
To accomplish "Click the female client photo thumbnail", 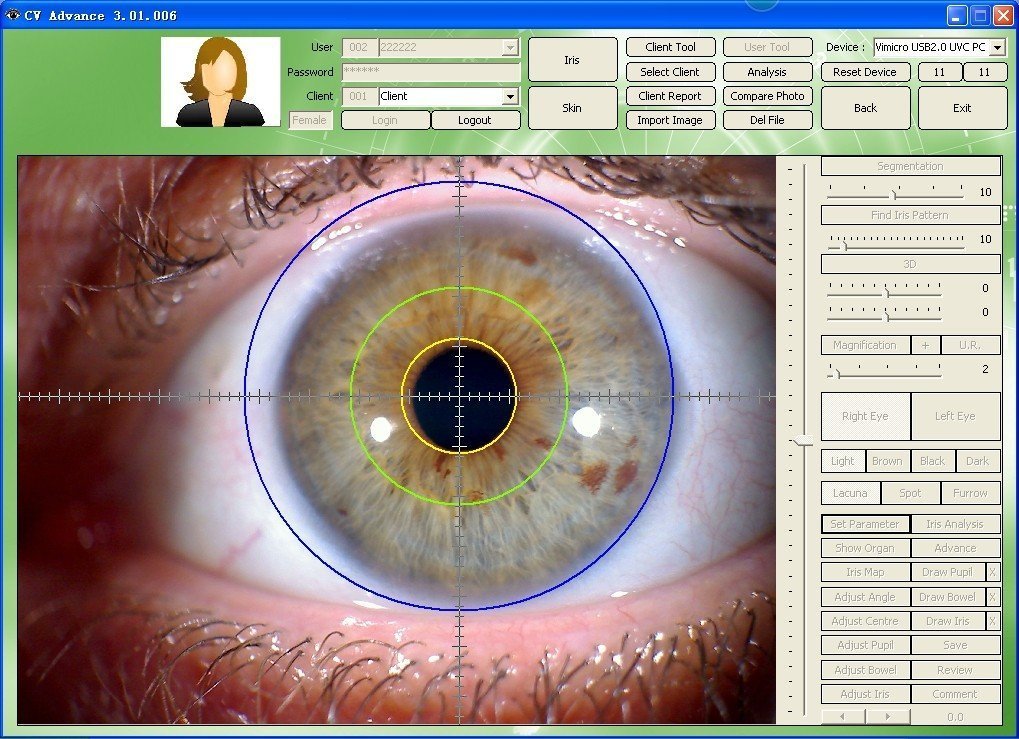I will (x=220, y=80).
